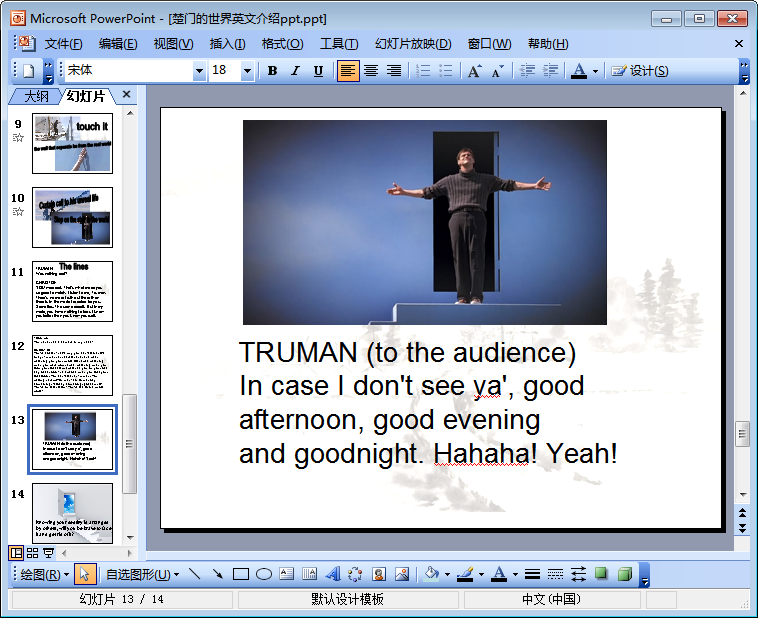Insert WordArt from drawing toolbar
This screenshot has width=758, height=618.
pyautogui.click(x=333, y=574)
